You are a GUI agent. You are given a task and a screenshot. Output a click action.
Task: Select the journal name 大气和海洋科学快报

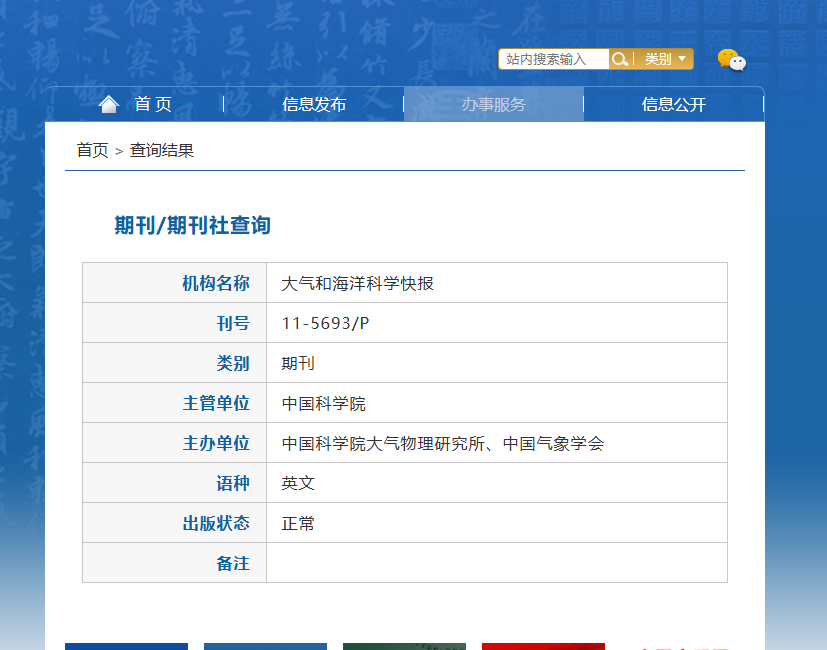click(x=358, y=283)
